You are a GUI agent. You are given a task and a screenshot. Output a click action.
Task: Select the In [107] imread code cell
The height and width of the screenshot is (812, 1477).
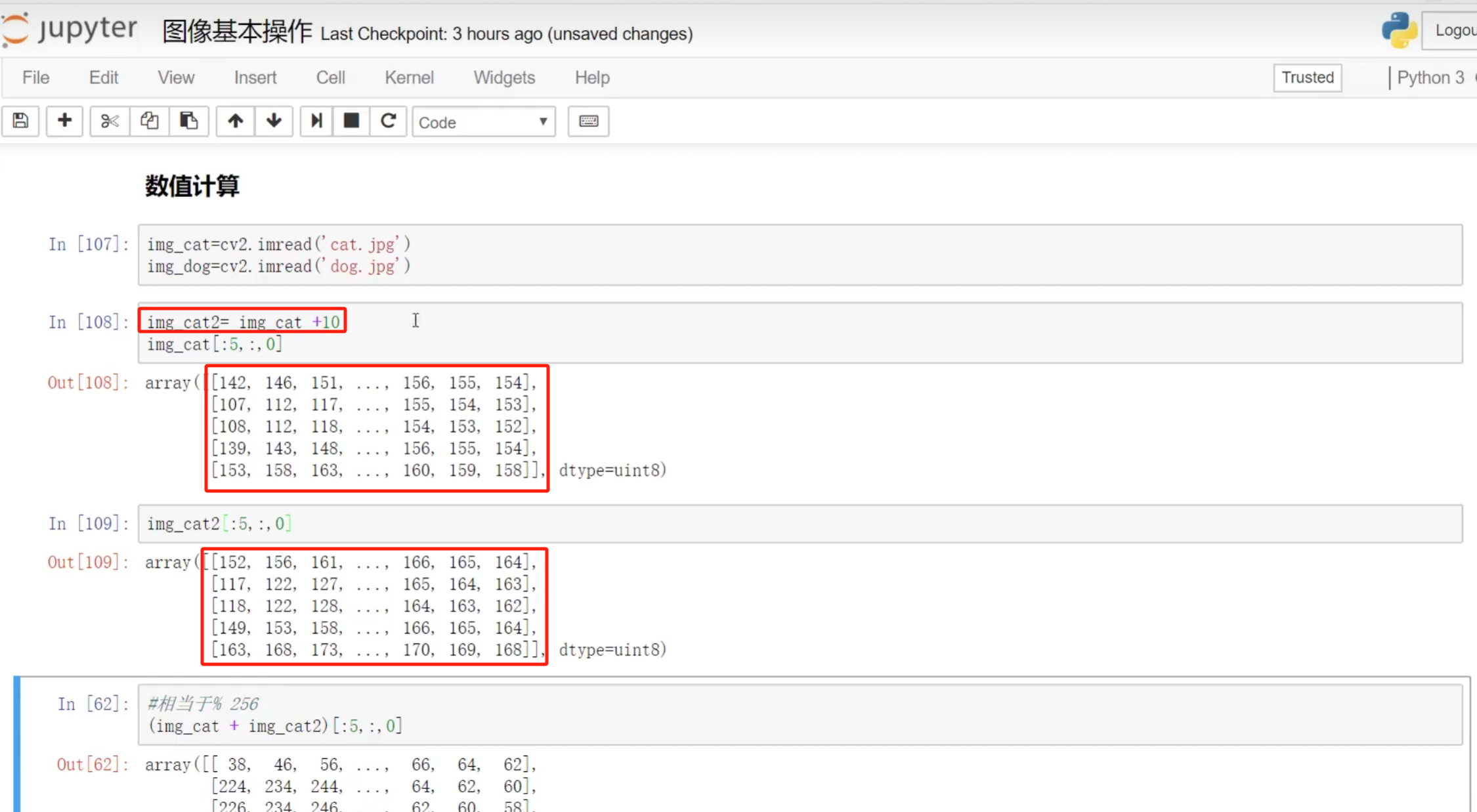point(788,255)
